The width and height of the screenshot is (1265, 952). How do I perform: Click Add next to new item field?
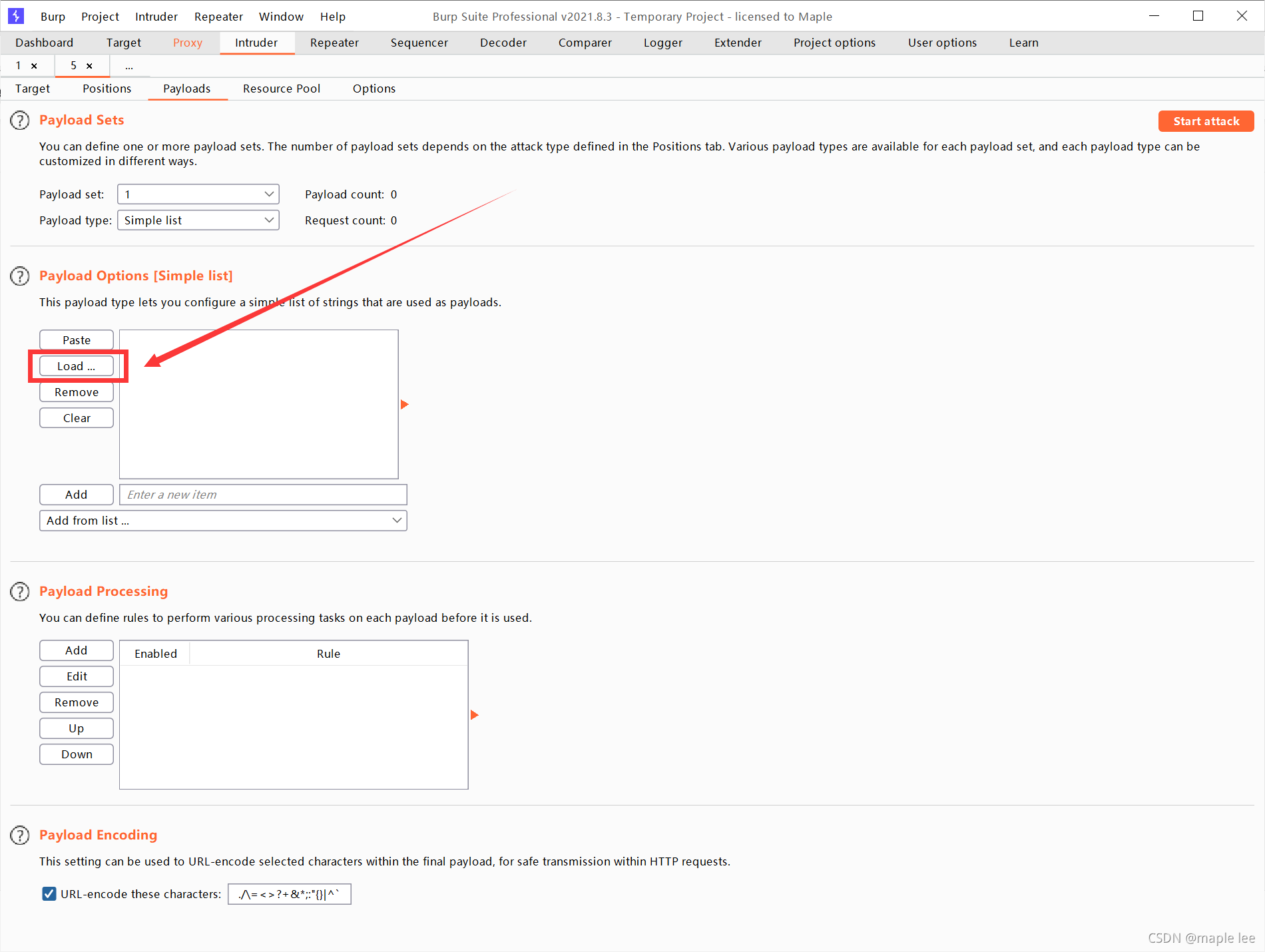pos(77,495)
